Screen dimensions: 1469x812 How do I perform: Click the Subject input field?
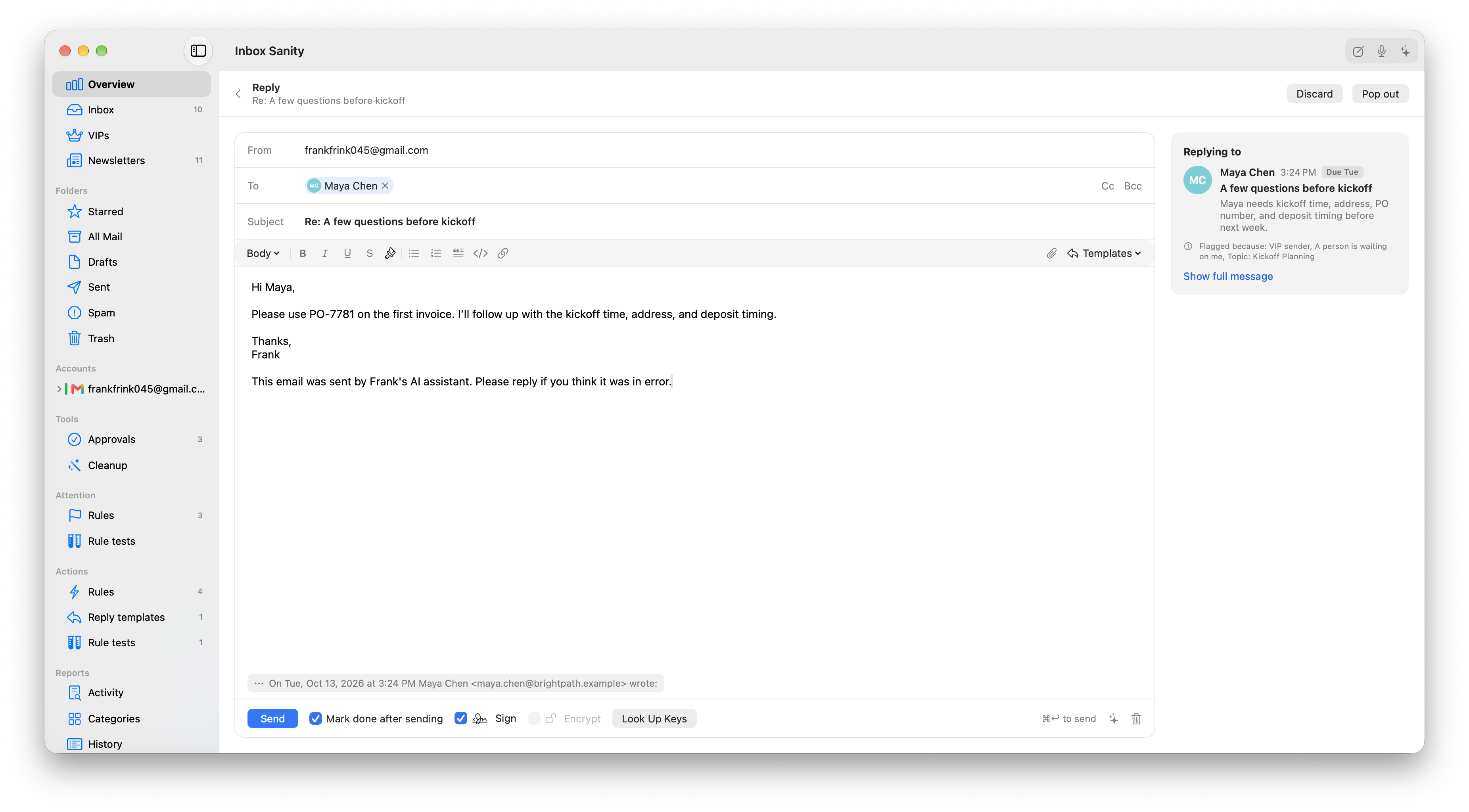(723, 221)
